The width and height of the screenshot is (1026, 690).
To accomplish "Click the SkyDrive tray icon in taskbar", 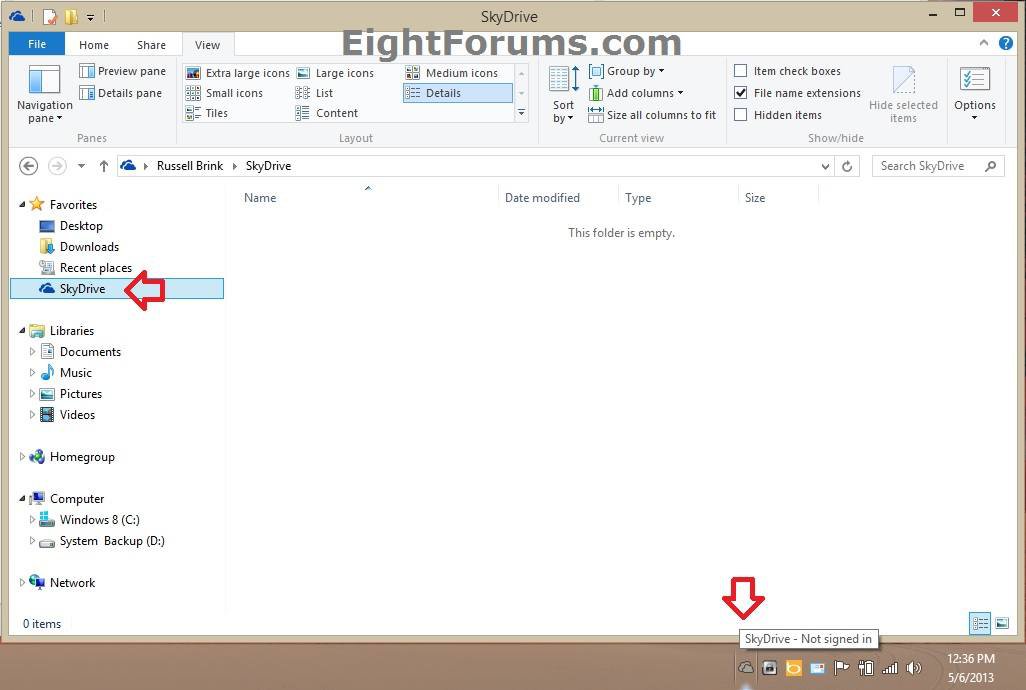I will 745,668.
